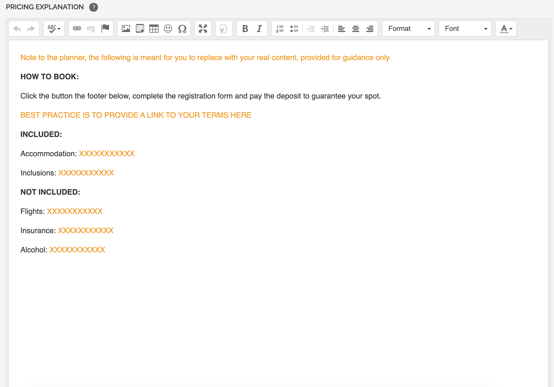554x387 pixels.
Task: Open the smiley emoticon picker
Action: coord(168,29)
